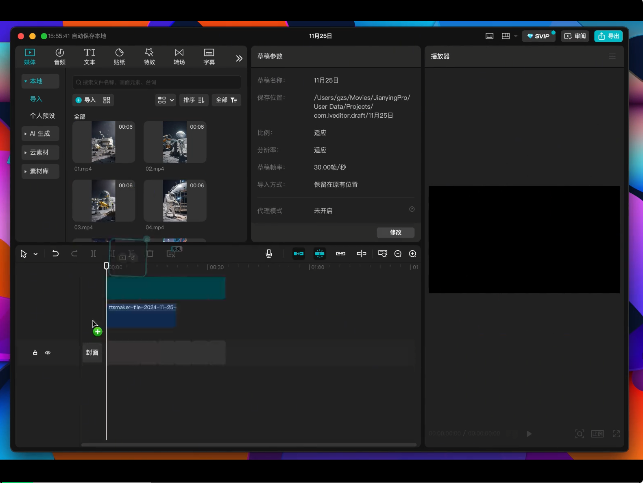Click the Undo arrow in the timeline toolbar
Image resolution: width=644 pixels, height=483 pixels.
[55, 254]
